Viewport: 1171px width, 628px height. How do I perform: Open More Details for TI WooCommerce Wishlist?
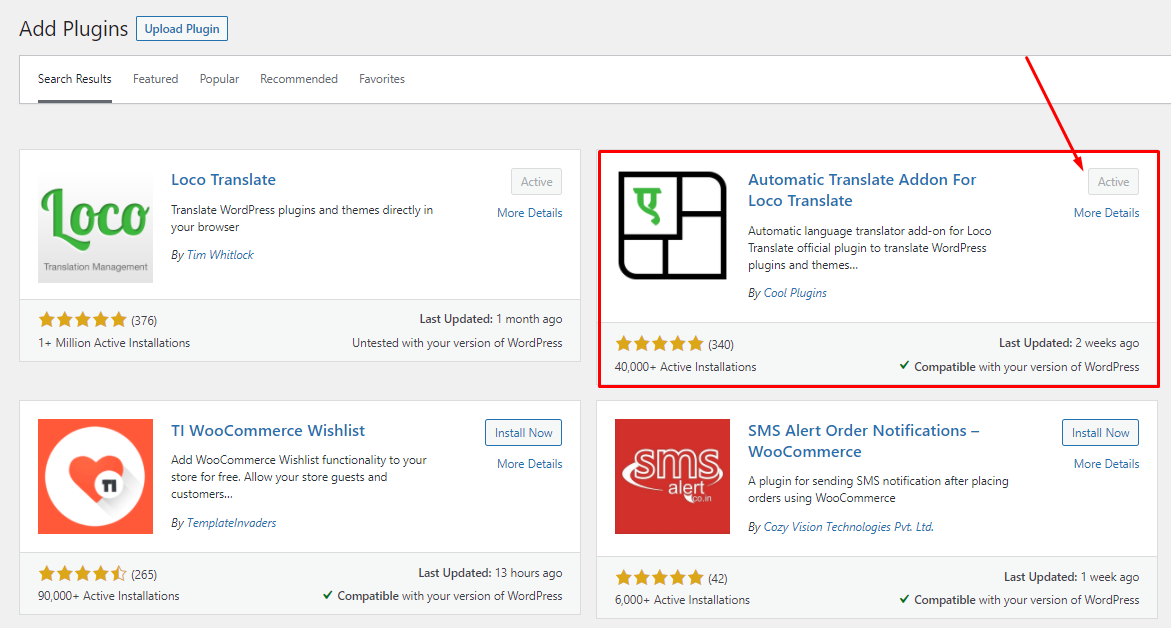[529, 464]
